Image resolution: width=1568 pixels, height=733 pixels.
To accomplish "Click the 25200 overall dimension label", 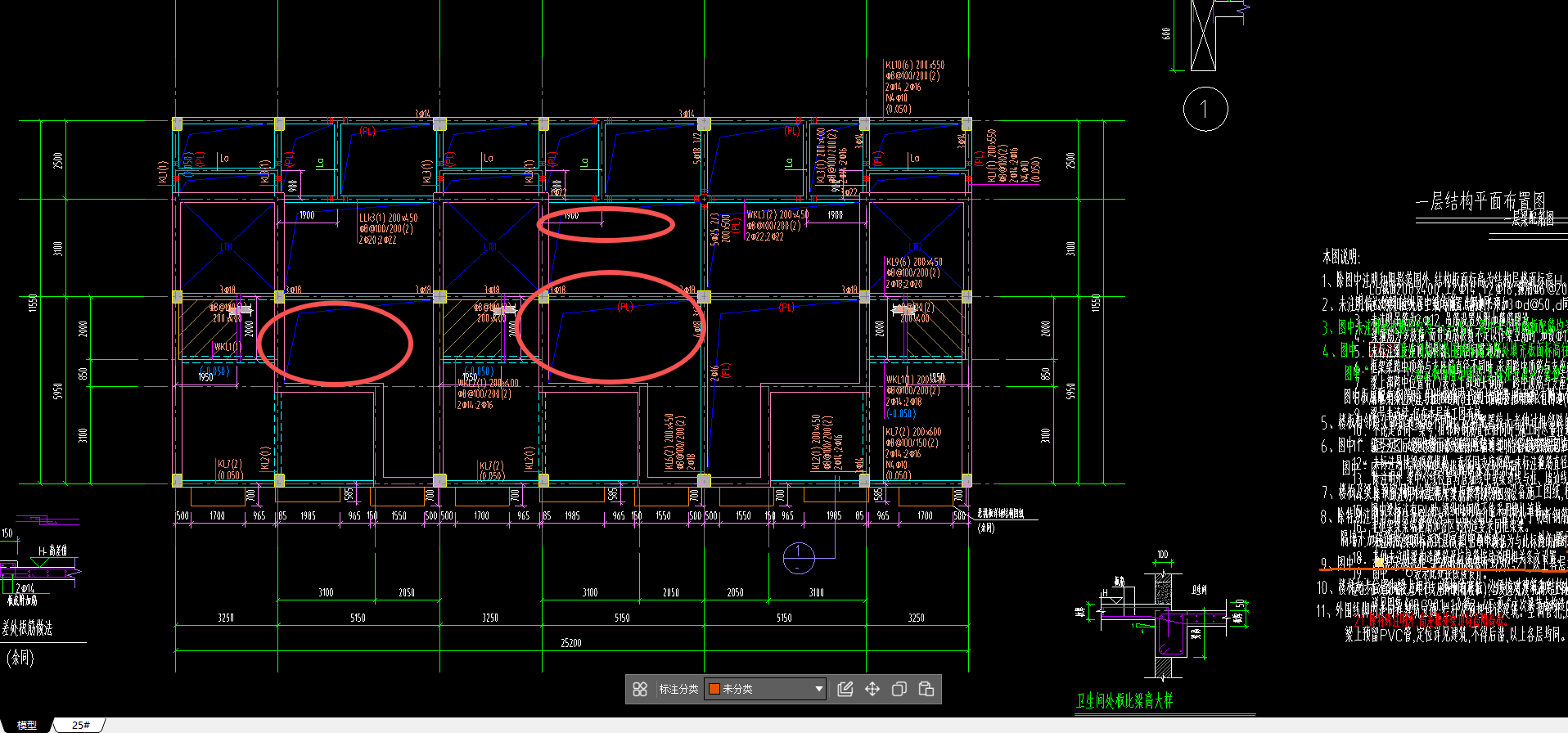I will 571,643.
